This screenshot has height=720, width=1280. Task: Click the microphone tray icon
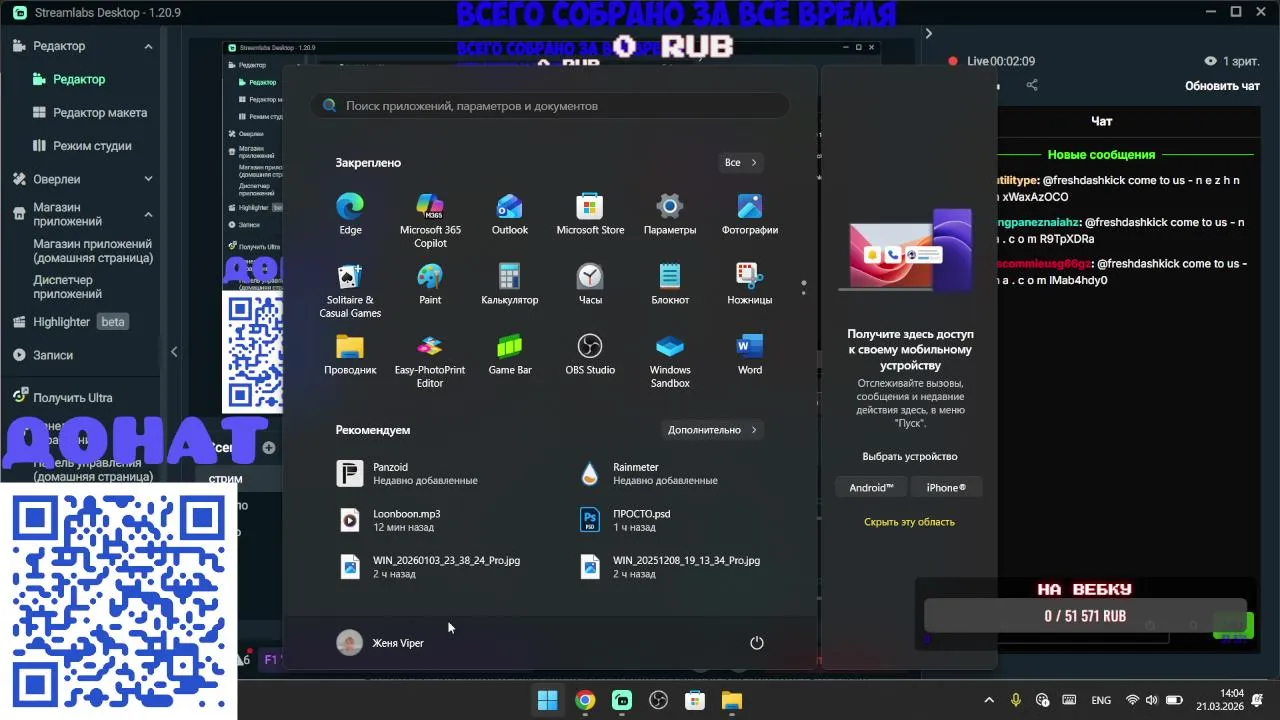point(1016,700)
